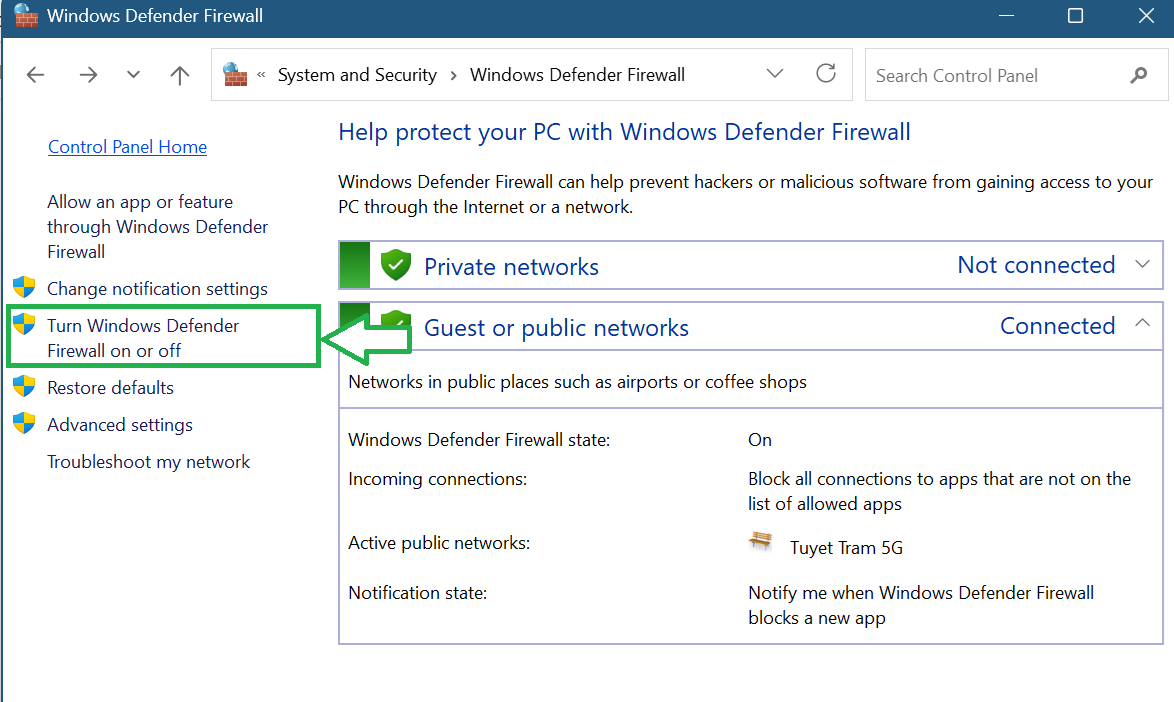Click the Connected status text
Image resolution: width=1174 pixels, height=702 pixels.
[1057, 326]
